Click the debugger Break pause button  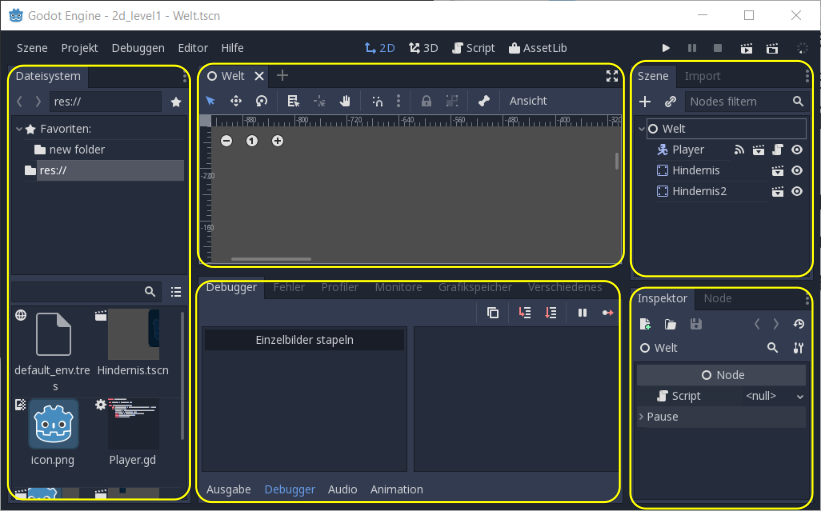(x=582, y=313)
